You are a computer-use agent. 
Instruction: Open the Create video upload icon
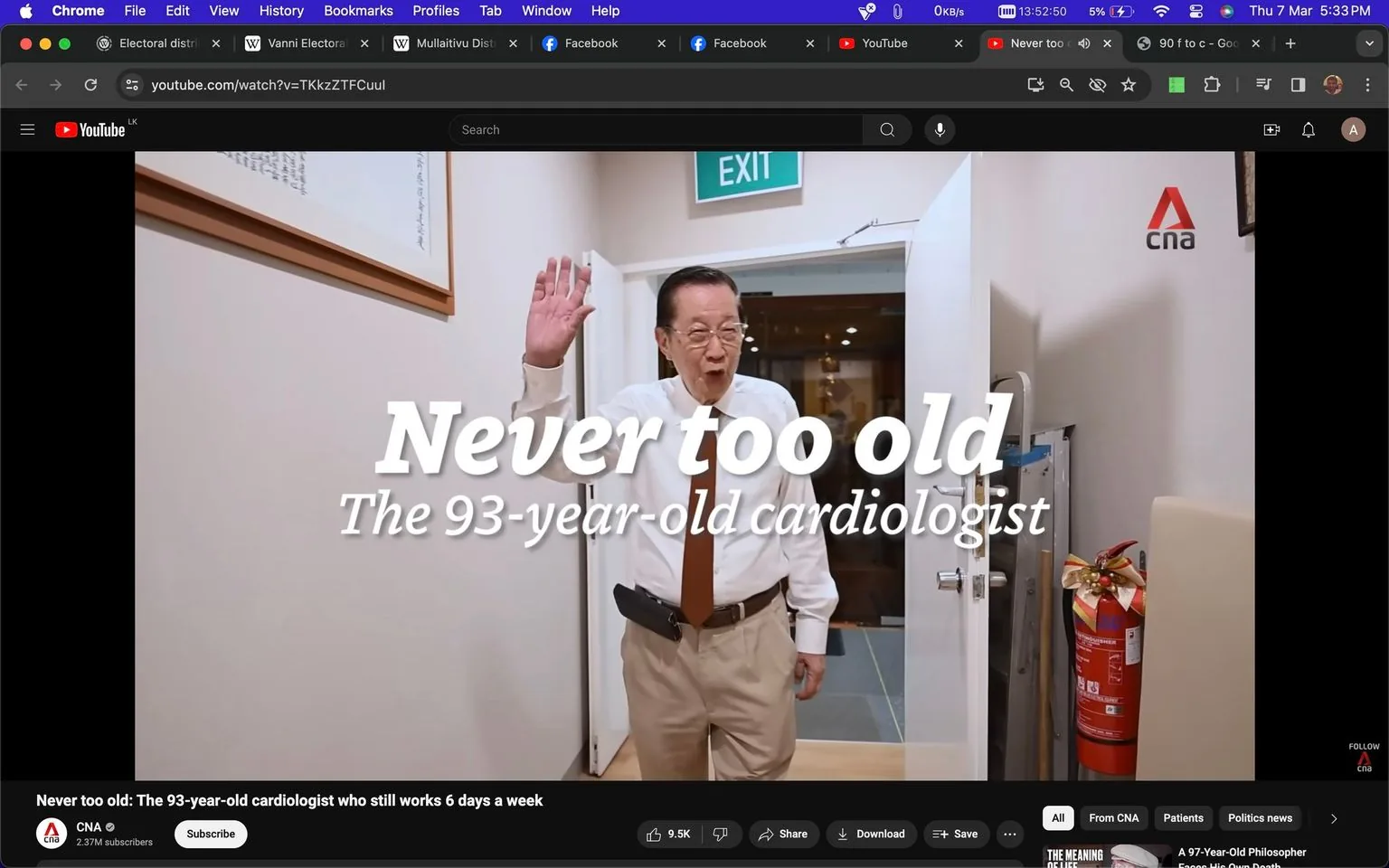[x=1271, y=129]
